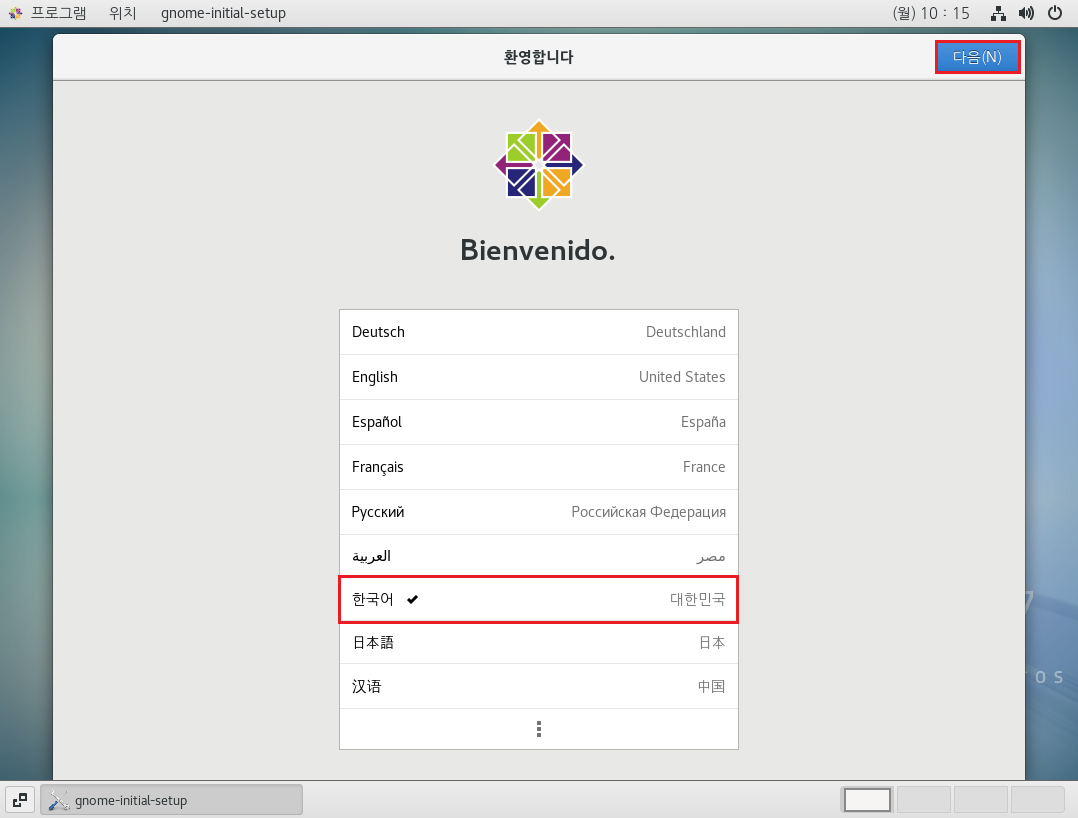Select 한국어 대한민국 language row
This screenshot has width=1078, height=818.
tap(538, 599)
